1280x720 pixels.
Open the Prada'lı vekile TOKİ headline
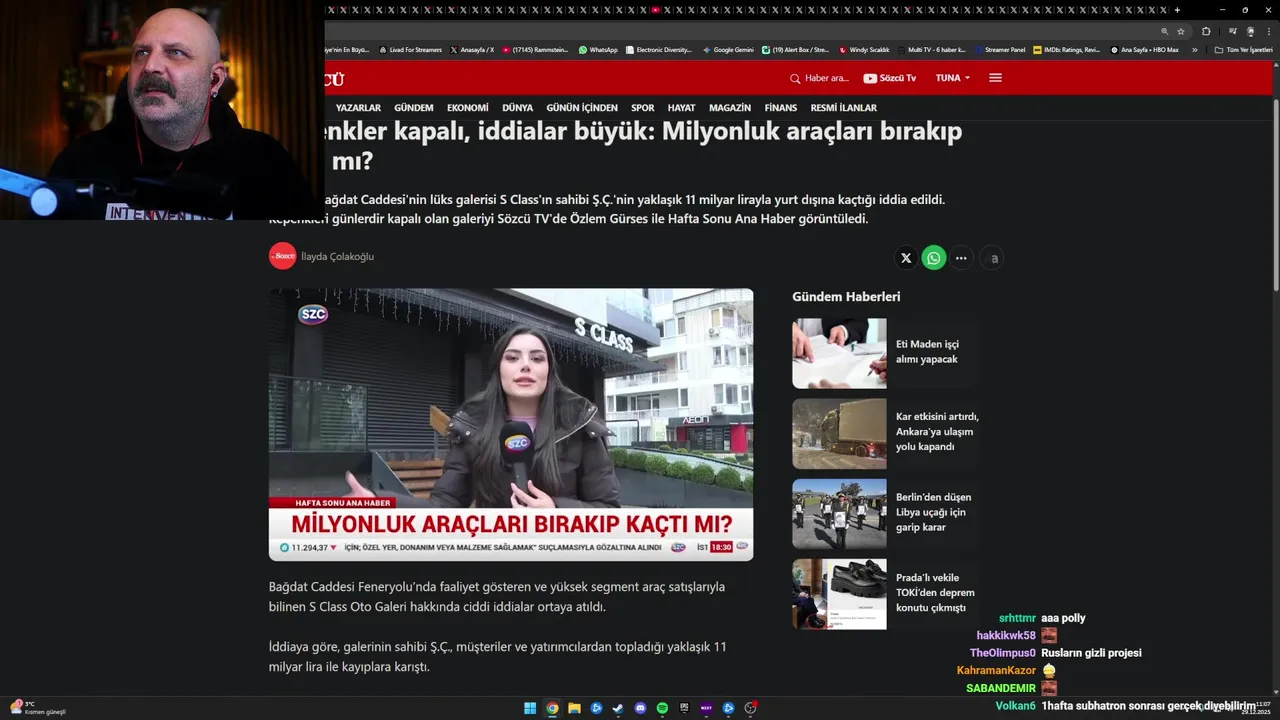pos(935,592)
